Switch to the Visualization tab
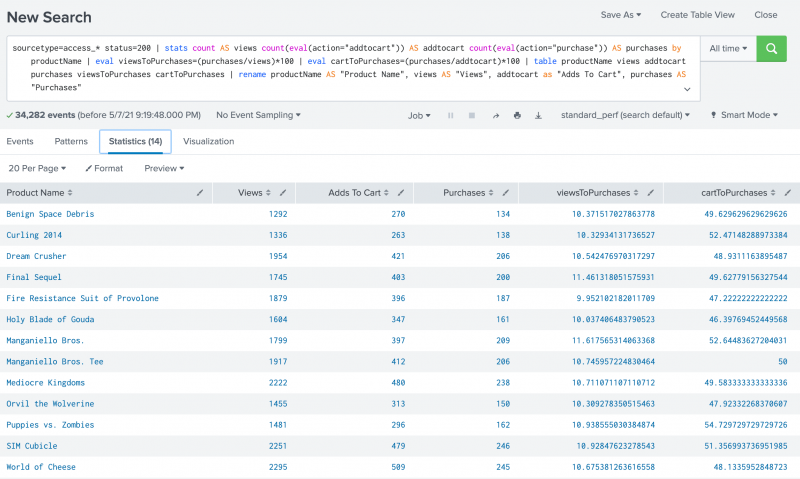Image resolution: width=800 pixels, height=479 pixels. coord(209,141)
